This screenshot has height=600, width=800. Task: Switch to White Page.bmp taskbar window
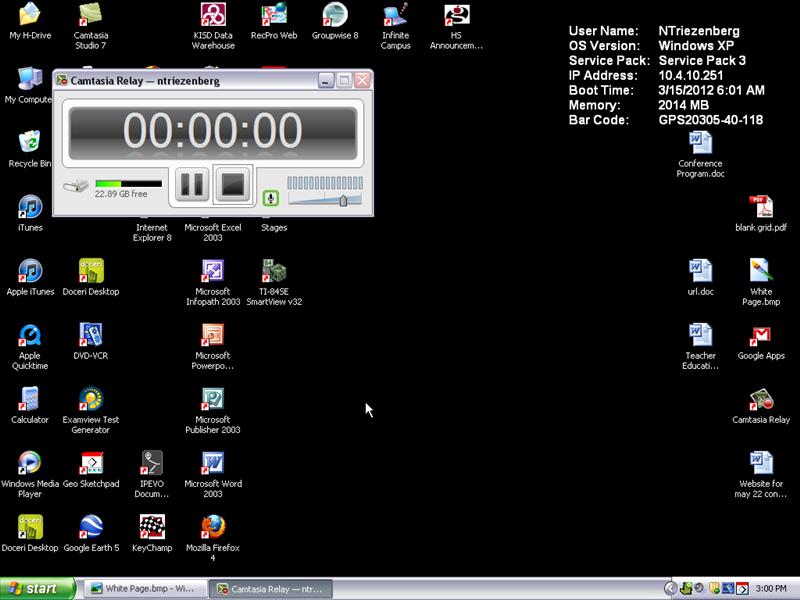[x=145, y=589]
